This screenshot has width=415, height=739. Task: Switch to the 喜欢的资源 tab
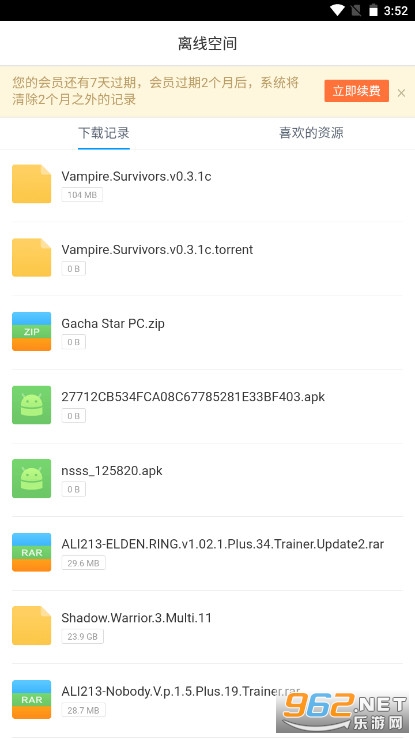[x=311, y=133]
